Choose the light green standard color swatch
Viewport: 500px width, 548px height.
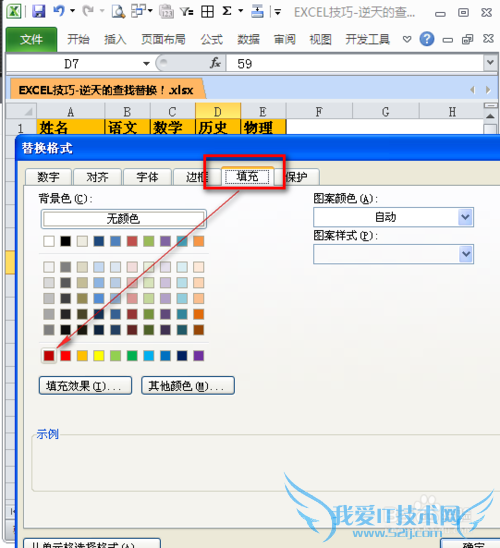coord(115,356)
